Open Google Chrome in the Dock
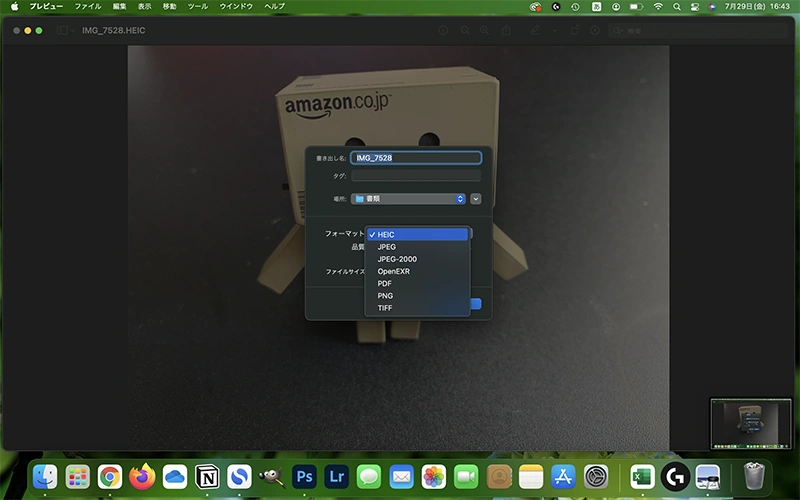800x500 pixels. 110,477
